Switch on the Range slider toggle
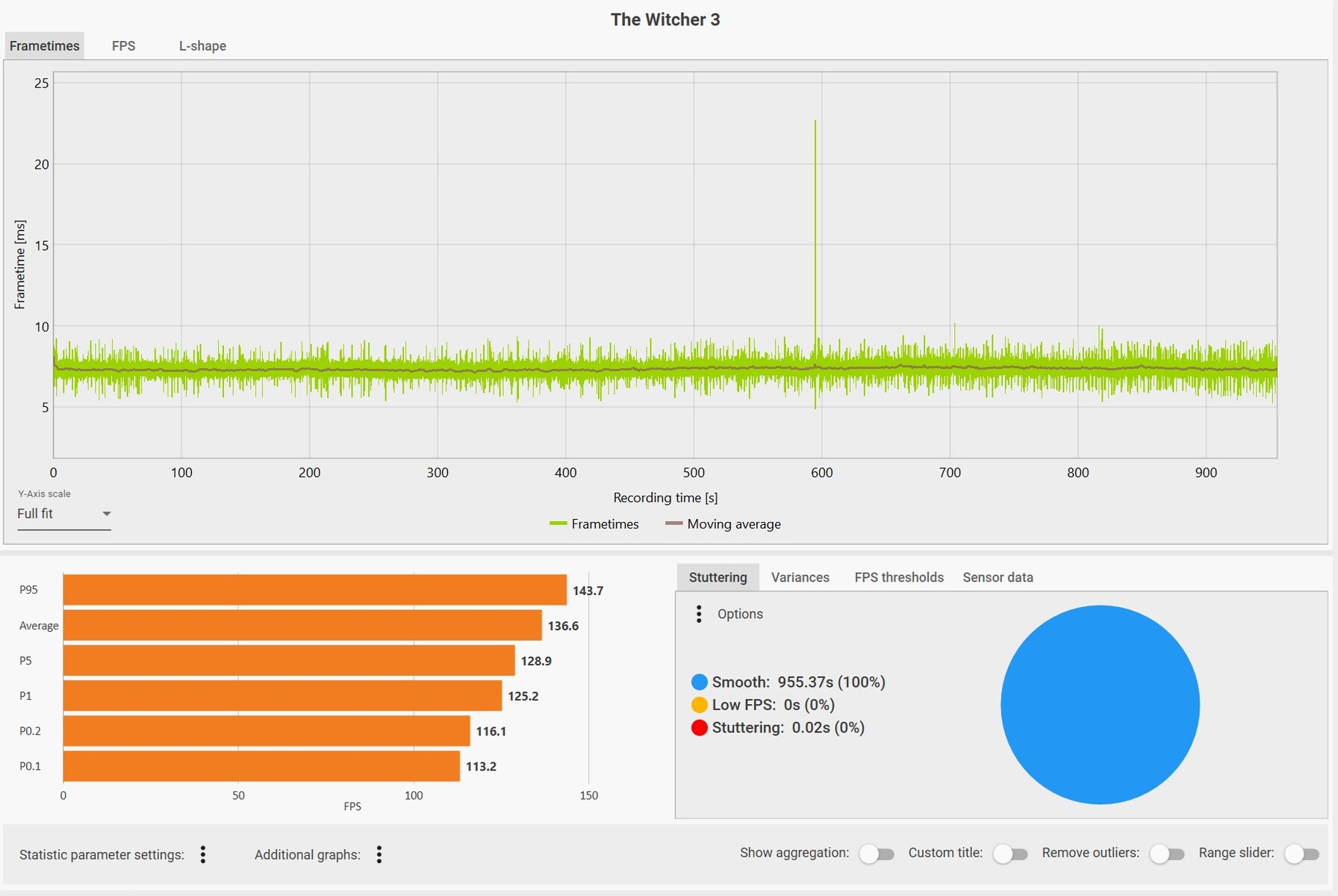The width and height of the screenshot is (1338, 896). pos(1301,853)
